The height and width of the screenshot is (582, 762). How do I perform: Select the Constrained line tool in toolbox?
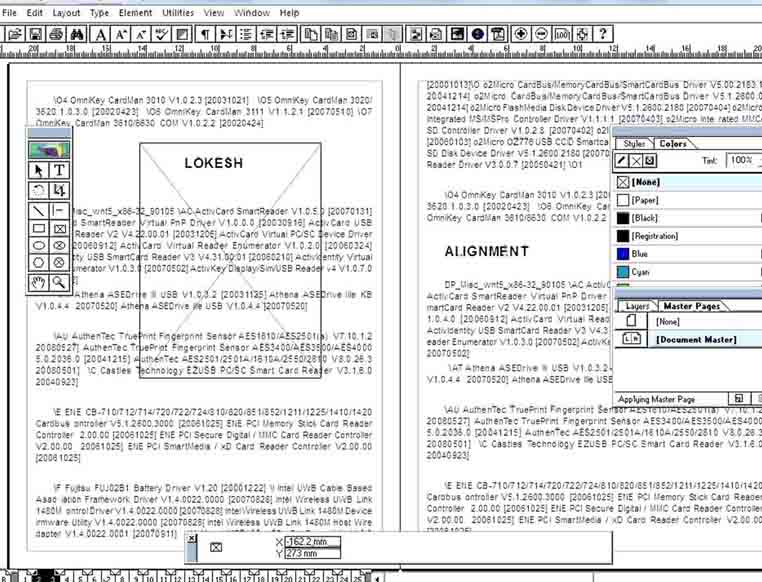(x=59, y=211)
